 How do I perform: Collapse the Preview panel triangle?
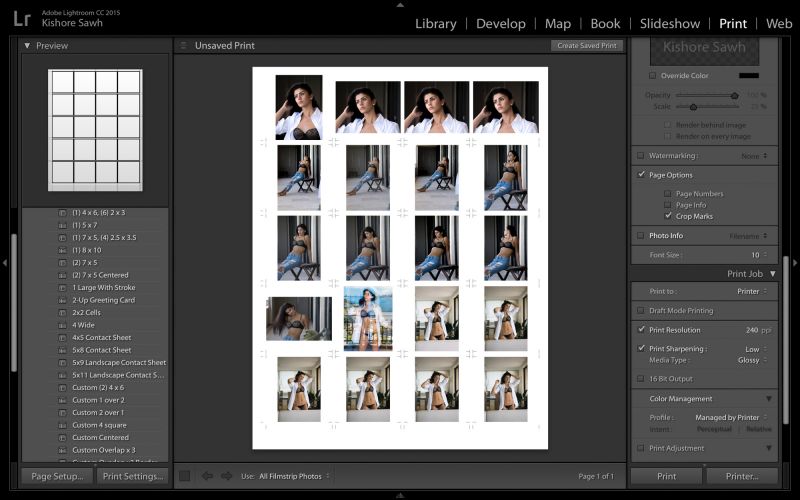coord(27,46)
